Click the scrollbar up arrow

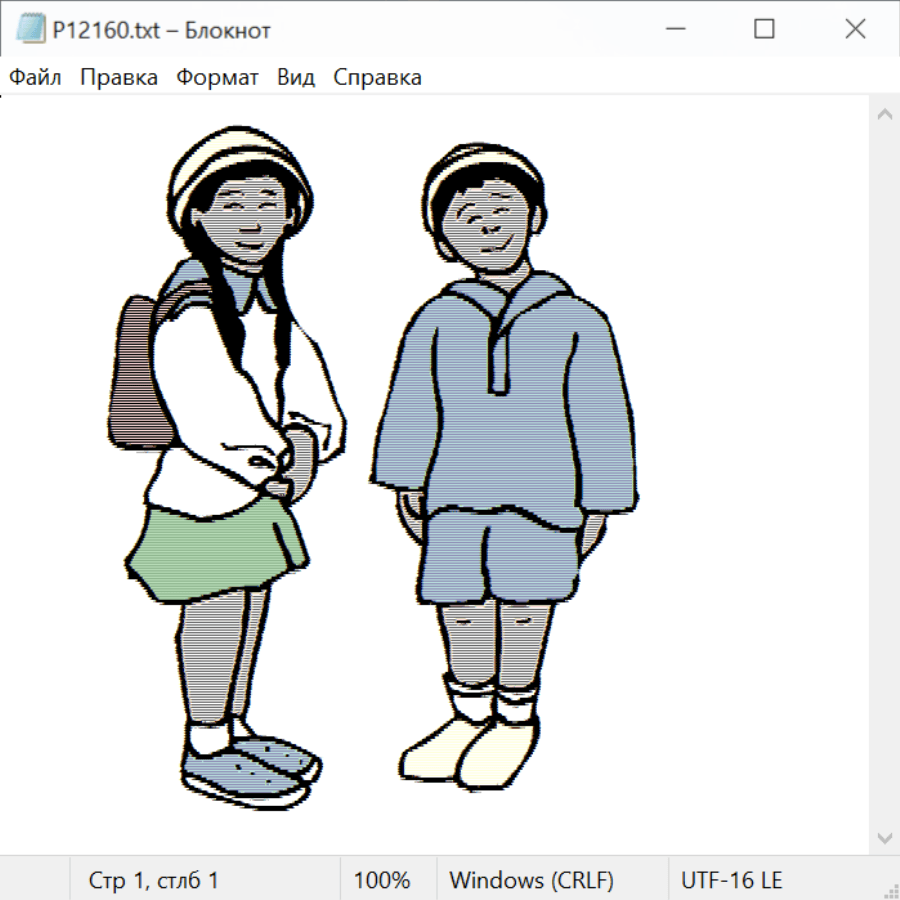[884, 115]
